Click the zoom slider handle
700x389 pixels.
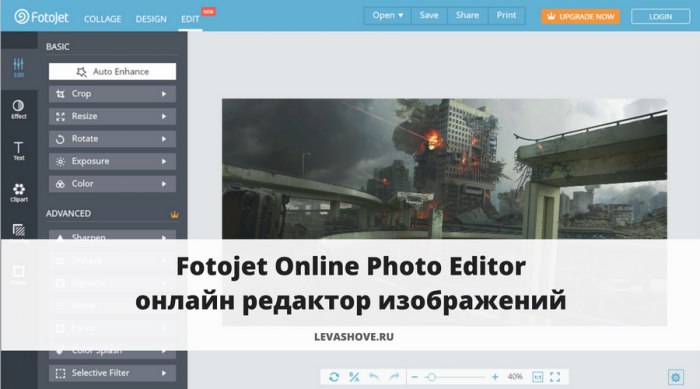[x=431, y=377]
